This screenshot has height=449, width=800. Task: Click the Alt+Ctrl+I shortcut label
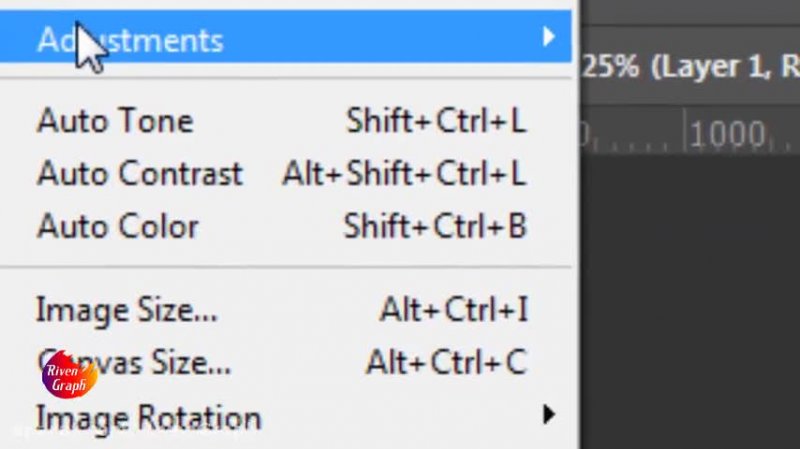point(453,310)
